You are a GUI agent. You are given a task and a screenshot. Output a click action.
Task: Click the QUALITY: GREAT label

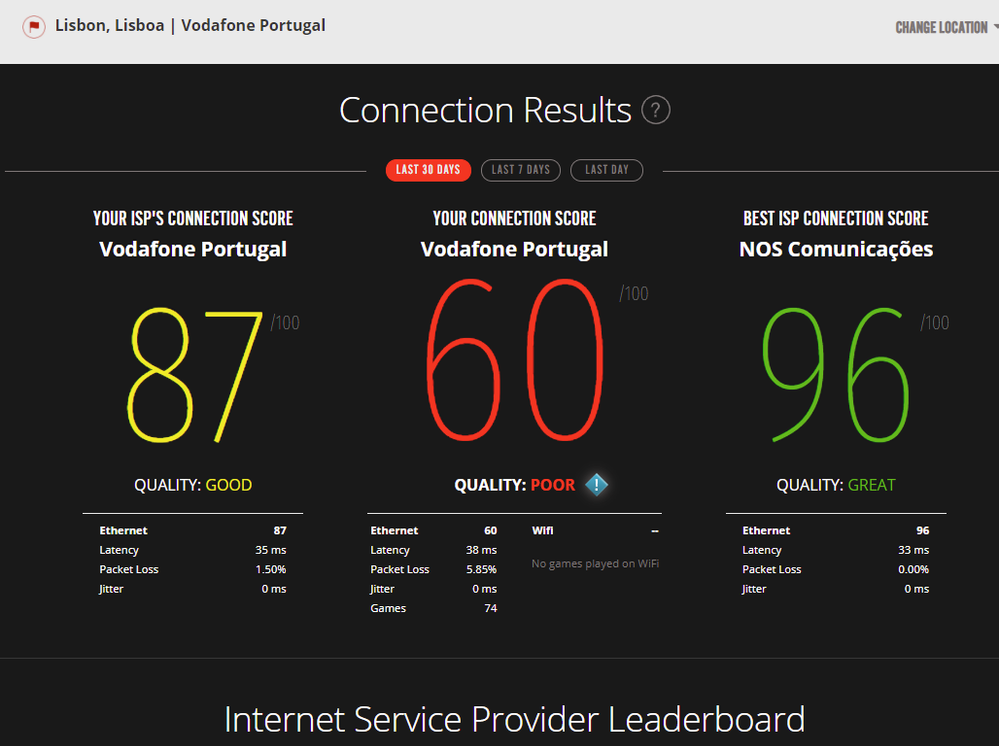click(836, 485)
